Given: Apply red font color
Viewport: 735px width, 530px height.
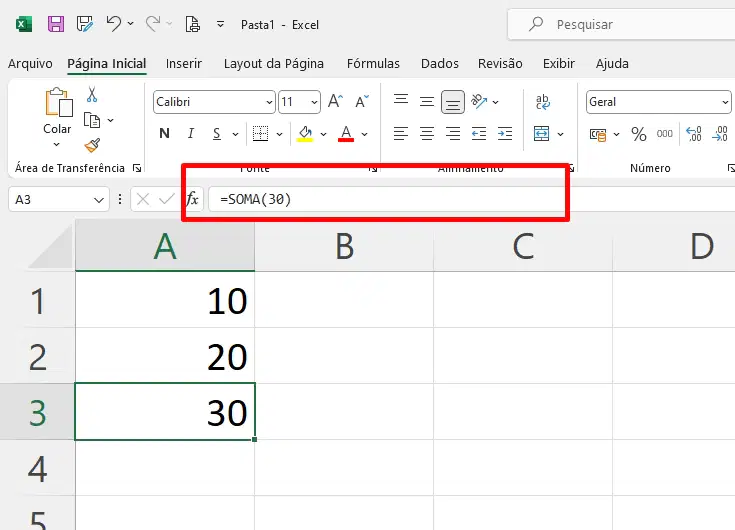Looking at the screenshot, I should 346,134.
